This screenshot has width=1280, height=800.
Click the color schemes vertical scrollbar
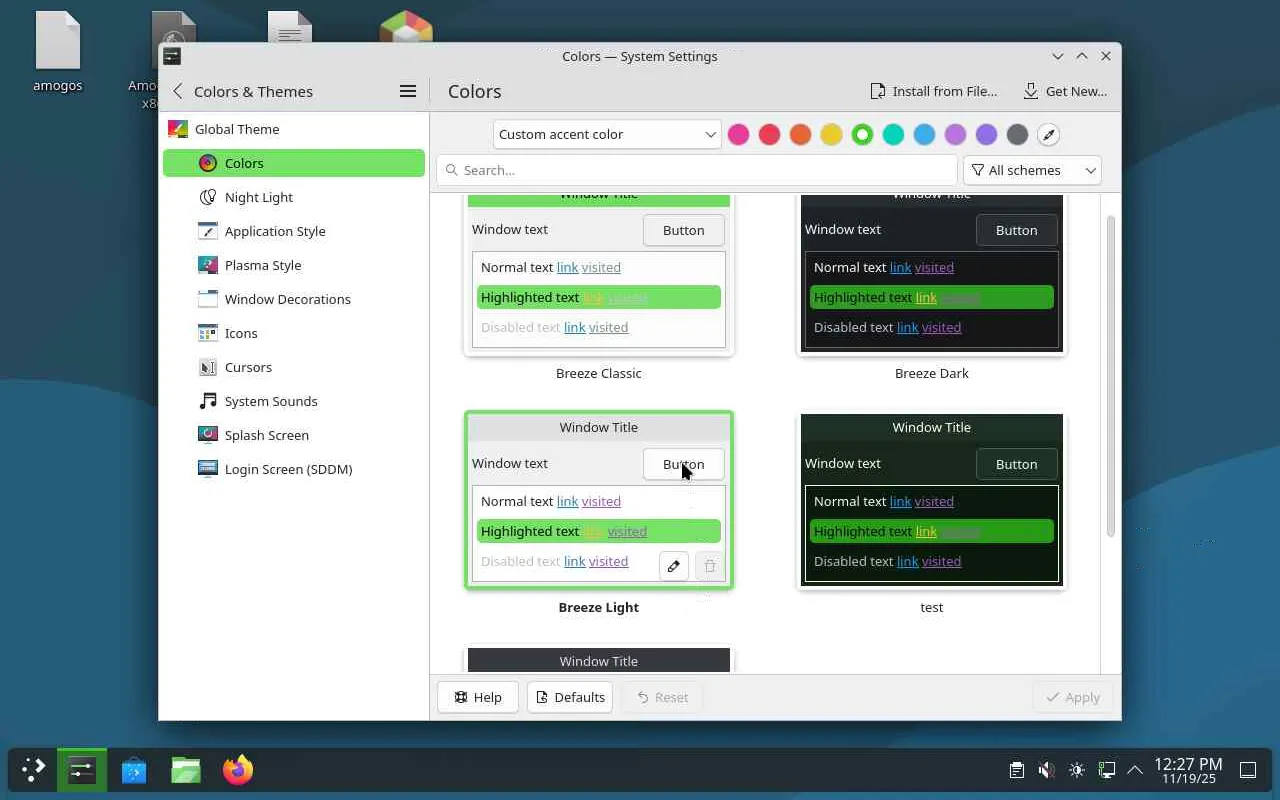click(1110, 375)
